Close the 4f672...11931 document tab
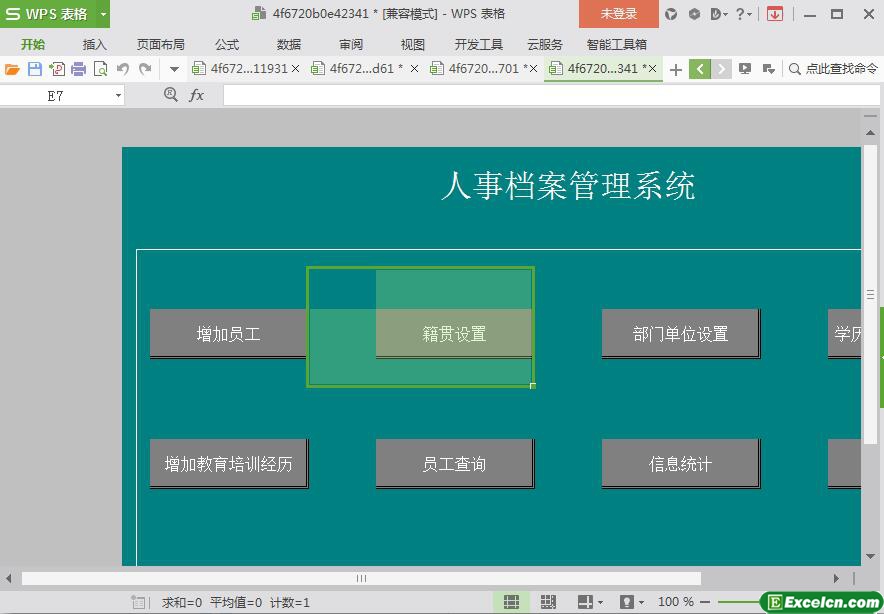Image resolution: width=884 pixels, height=614 pixels. (295, 69)
